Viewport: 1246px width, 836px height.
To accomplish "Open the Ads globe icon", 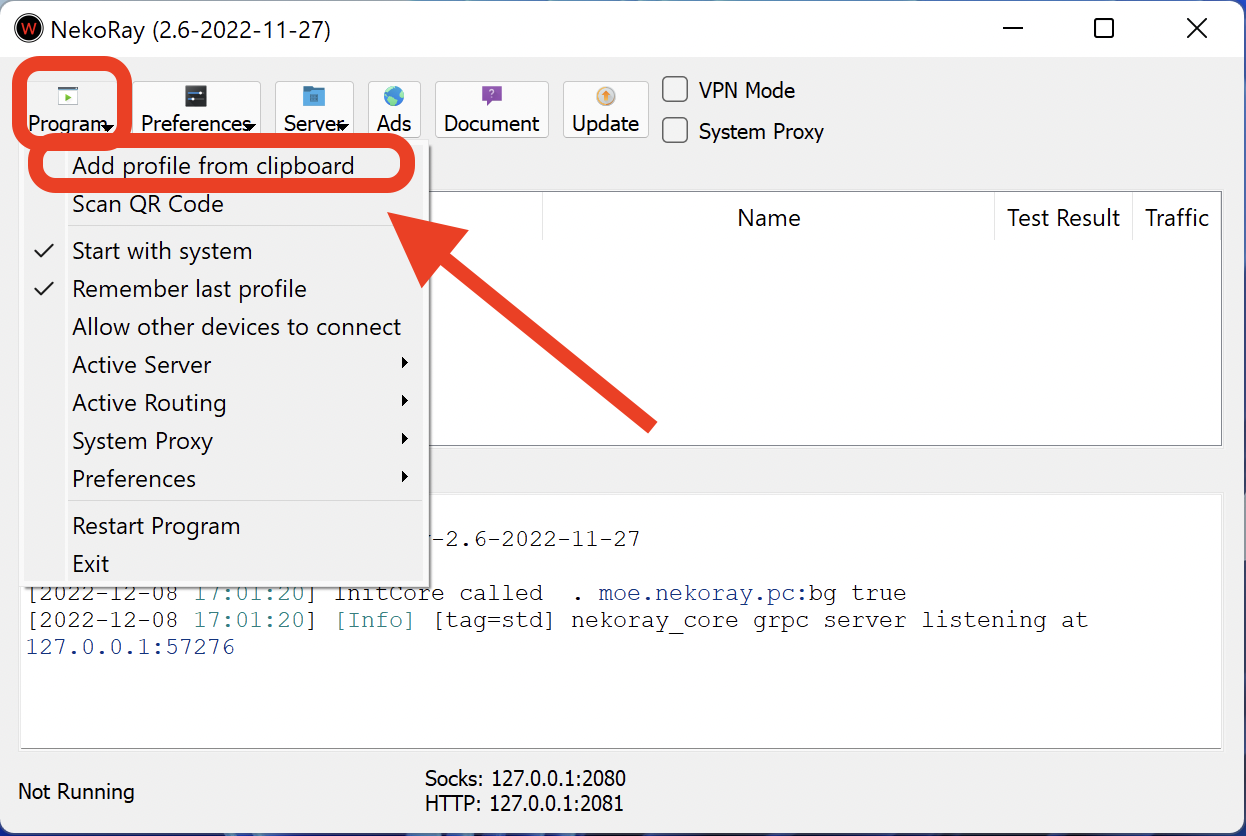I will pos(394,97).
